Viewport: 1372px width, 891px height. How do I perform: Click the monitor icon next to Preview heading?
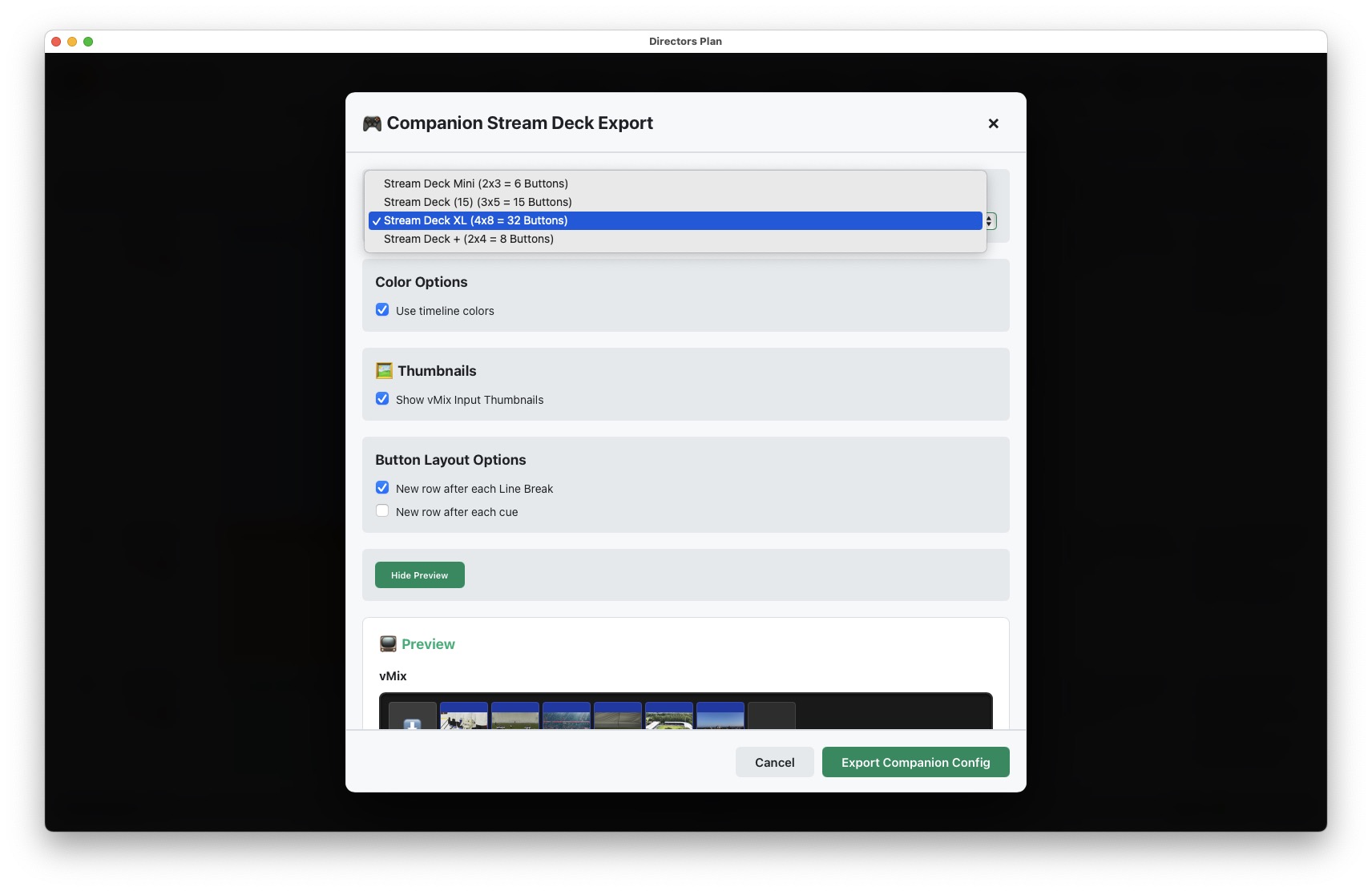387,643
